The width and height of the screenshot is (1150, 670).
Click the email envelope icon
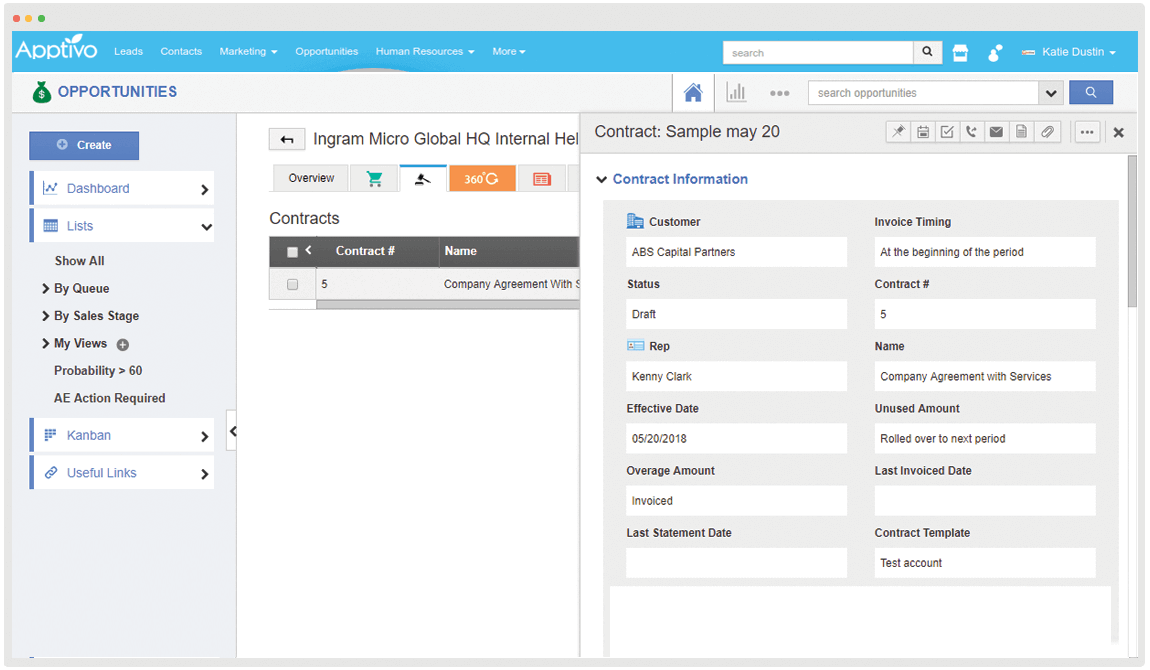click(x=996, y=132)
